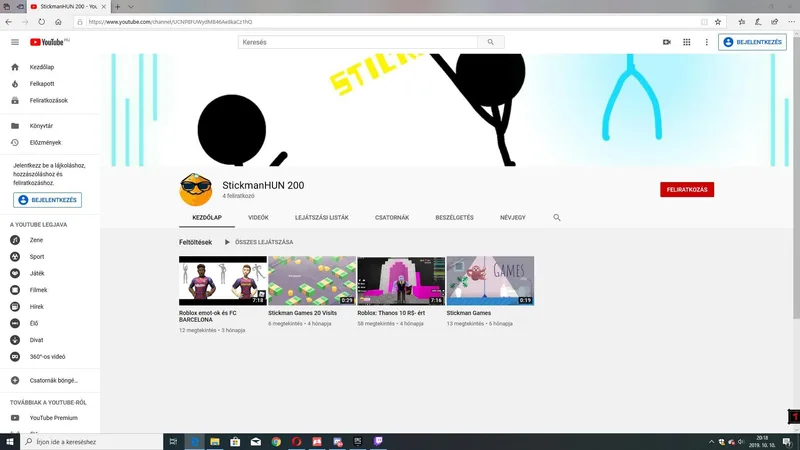Image resolution: width=800 pixels, height=450 pixels.
Task: Open the tab preview dropdown chevron
Action: tap(131, 7)
